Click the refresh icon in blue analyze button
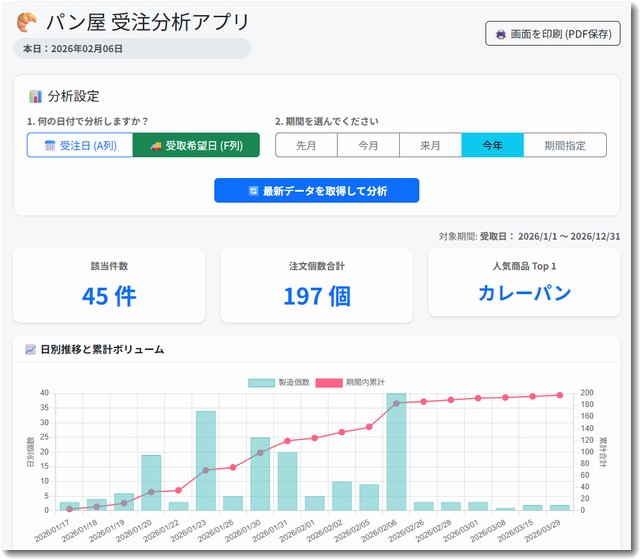Screen dimensions: 640x559 click(253, 191)
